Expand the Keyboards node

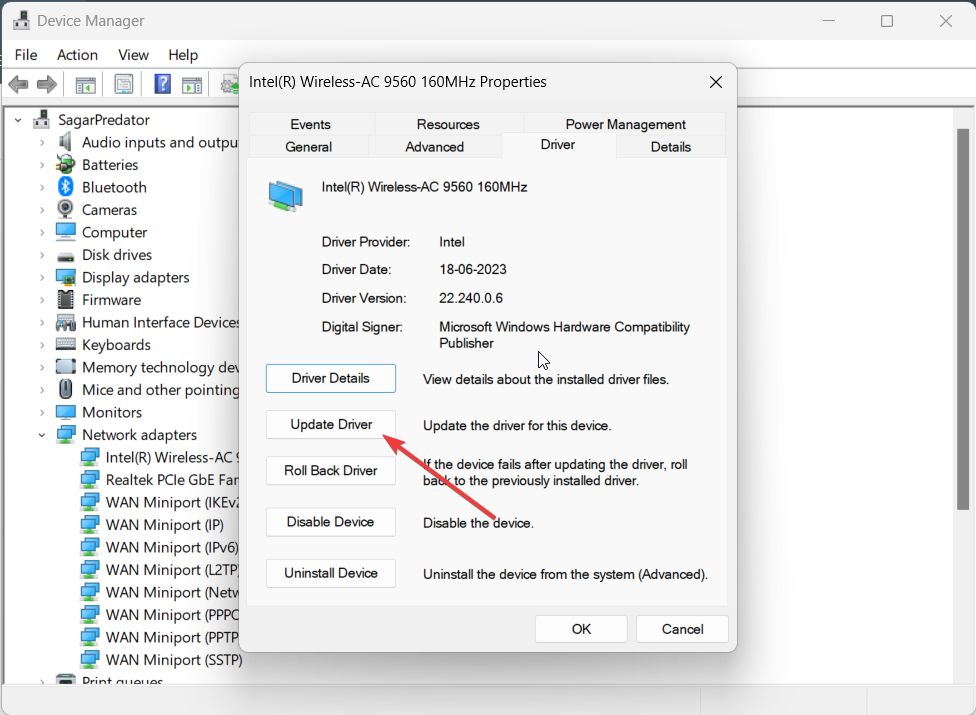click(42, 345)
